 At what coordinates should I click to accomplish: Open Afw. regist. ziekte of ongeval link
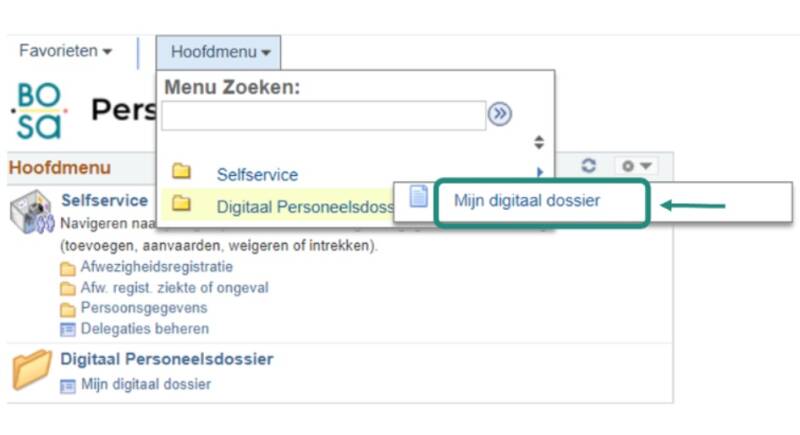coord(174,288)
